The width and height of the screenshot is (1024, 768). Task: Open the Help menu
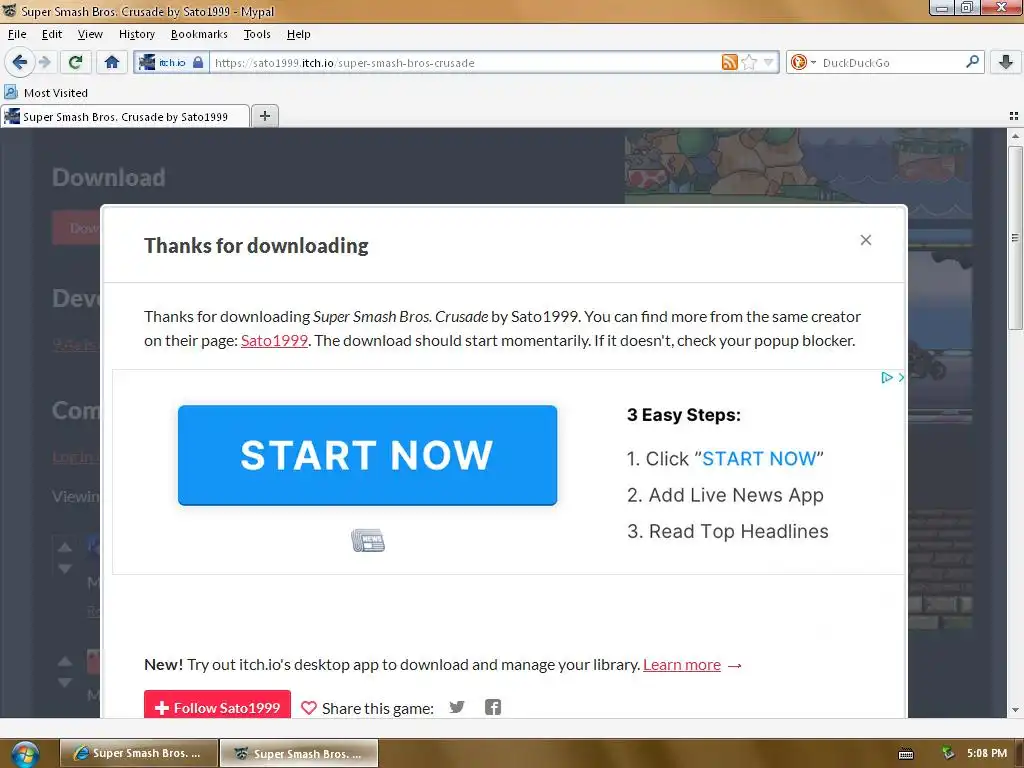pos(298,34)
